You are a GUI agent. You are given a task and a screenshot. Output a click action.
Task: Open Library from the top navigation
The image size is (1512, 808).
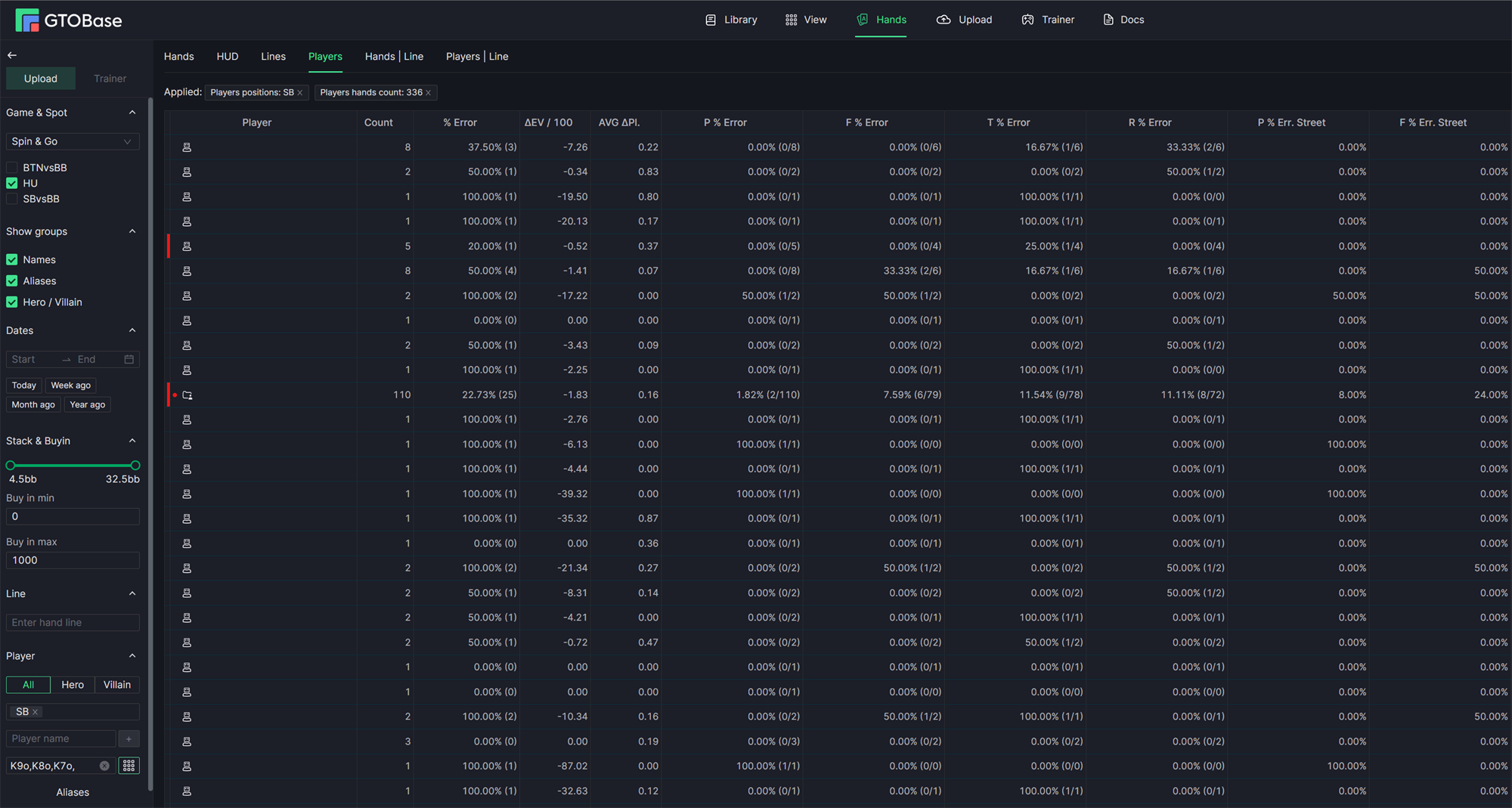coord(731,20)
